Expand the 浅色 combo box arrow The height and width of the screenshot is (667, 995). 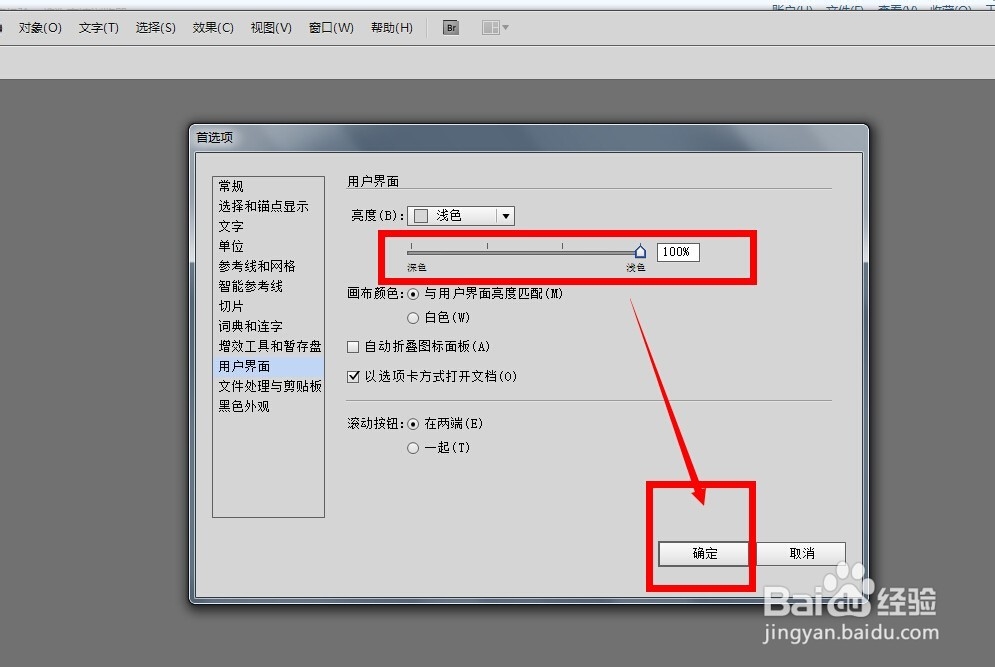click(x=505, y=215)
